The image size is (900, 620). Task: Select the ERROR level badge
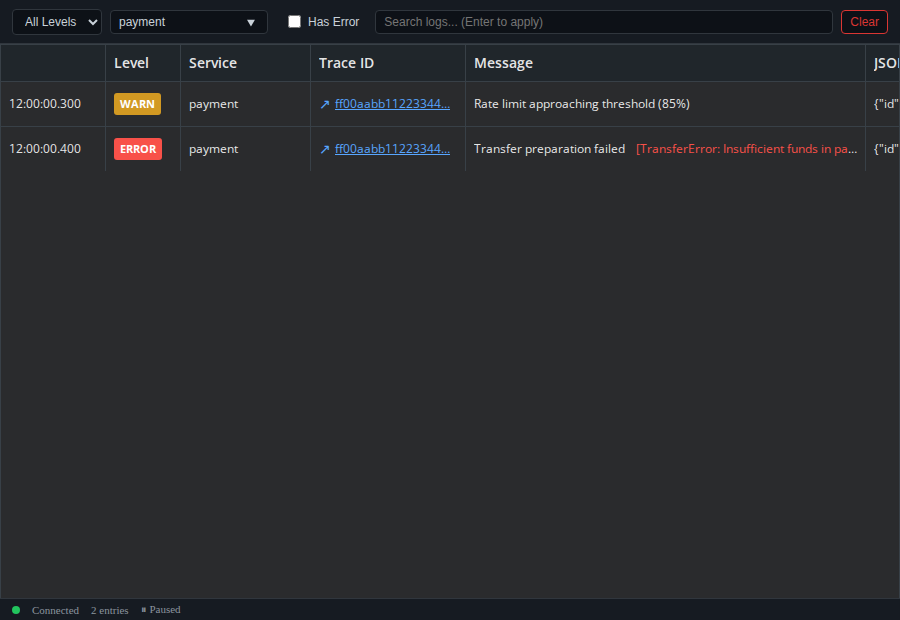tap(138, 149)
